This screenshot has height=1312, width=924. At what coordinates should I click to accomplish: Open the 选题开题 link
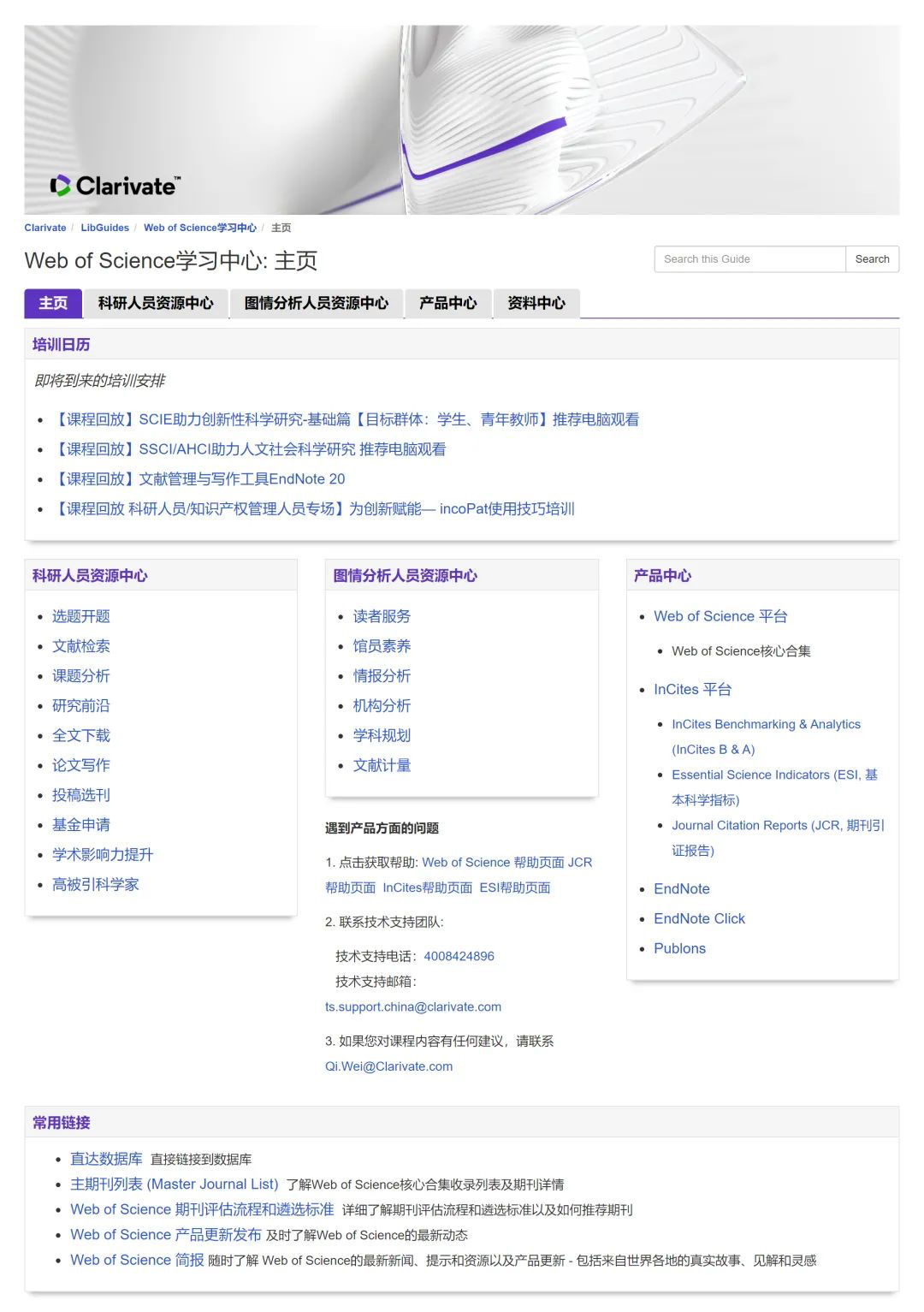pos(81,616)
